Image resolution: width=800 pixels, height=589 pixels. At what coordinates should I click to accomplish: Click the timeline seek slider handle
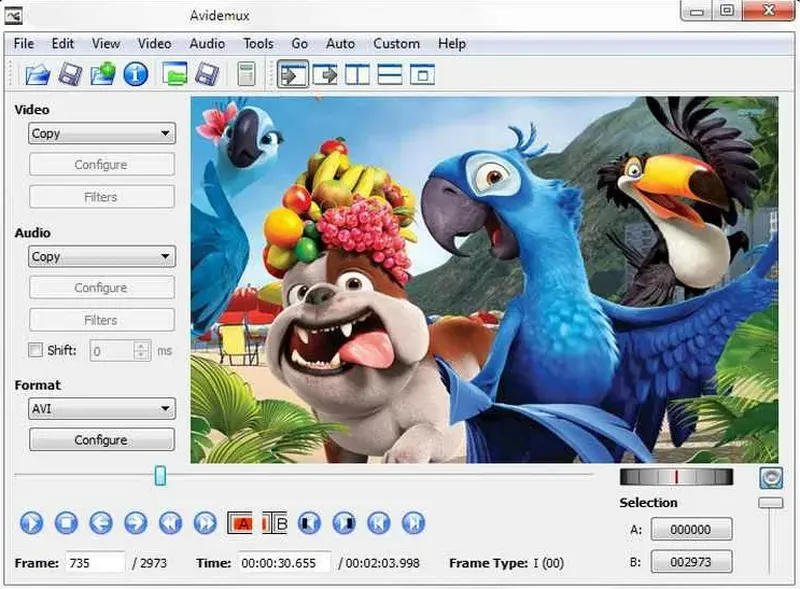coord(160,476)
